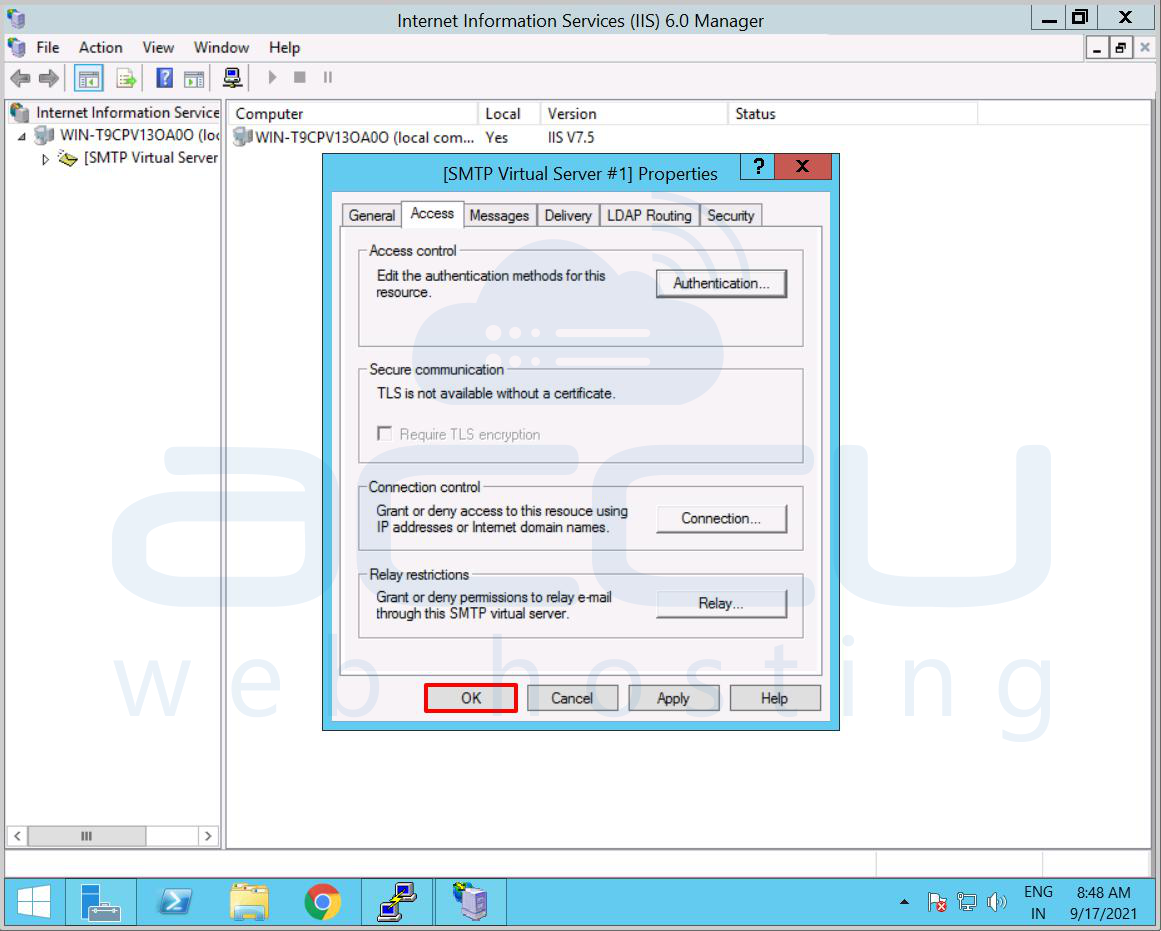Open PowerShell from the taskbar
The width and height of the screenshot is (1161, 931).
coord(175,903)
